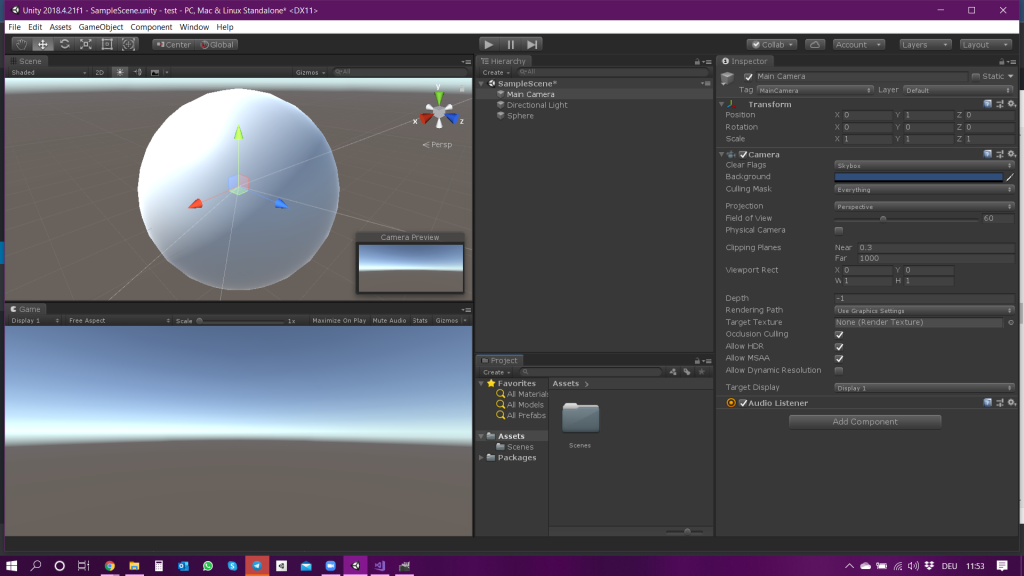Enable the Physical Camera checkbox
The height and width of the screenshot is (576, 1024).
pyautogui.click(x=839, y=230)
